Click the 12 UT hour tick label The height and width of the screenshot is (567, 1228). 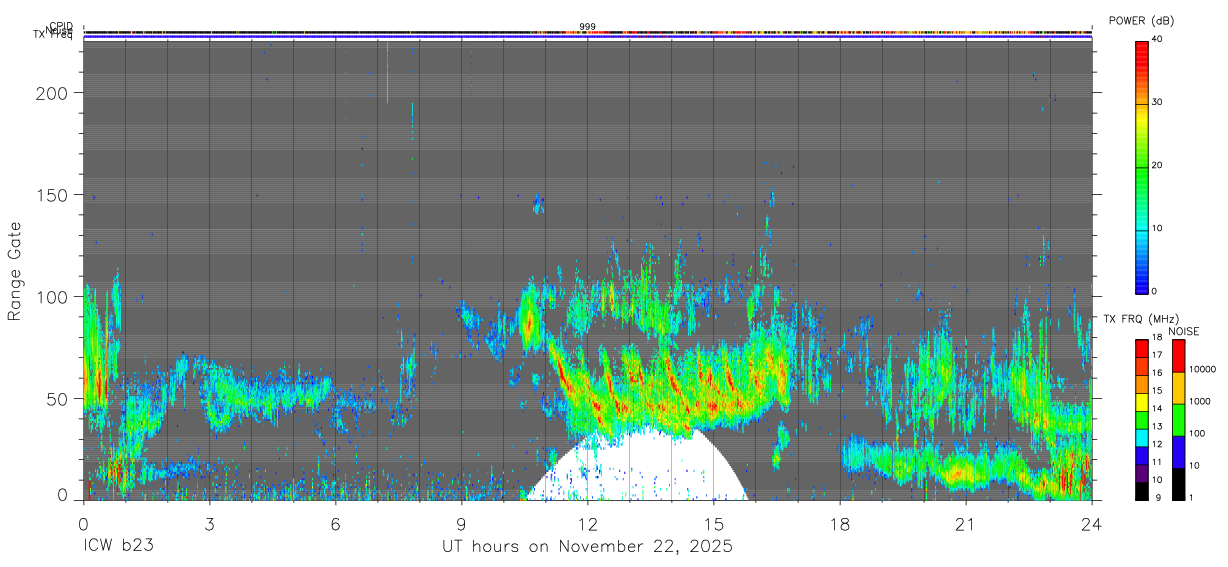(x=587, y=524)
